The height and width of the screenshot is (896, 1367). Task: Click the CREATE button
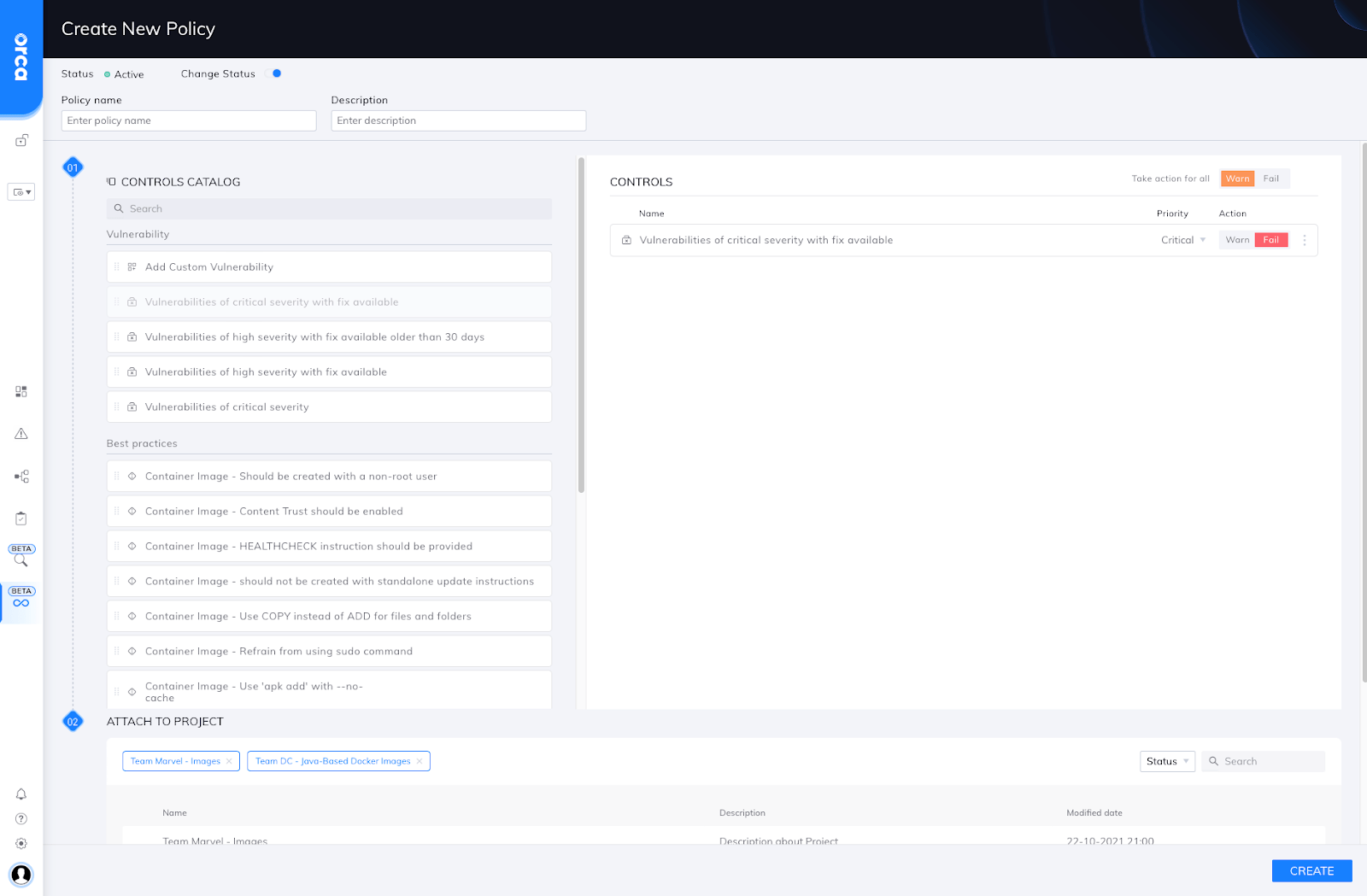[1311, 870]
